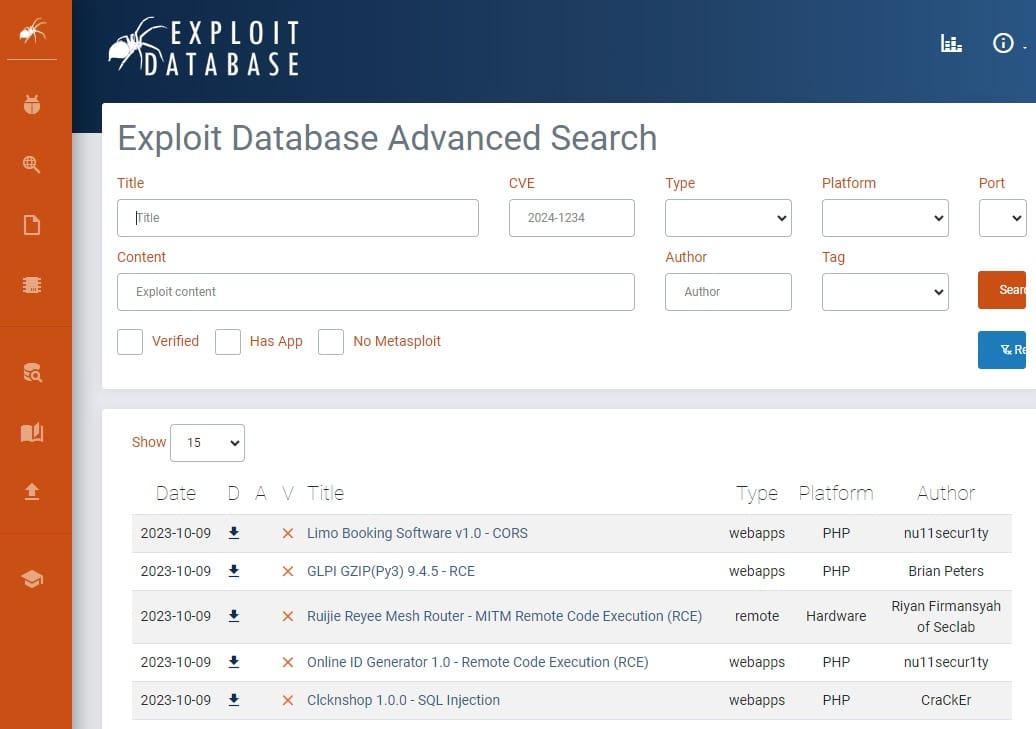Screen dimensions: 1036x729
Task: Download the Limo Booking Software exploit
Action: pyautogui.click(x=234, y=533)
